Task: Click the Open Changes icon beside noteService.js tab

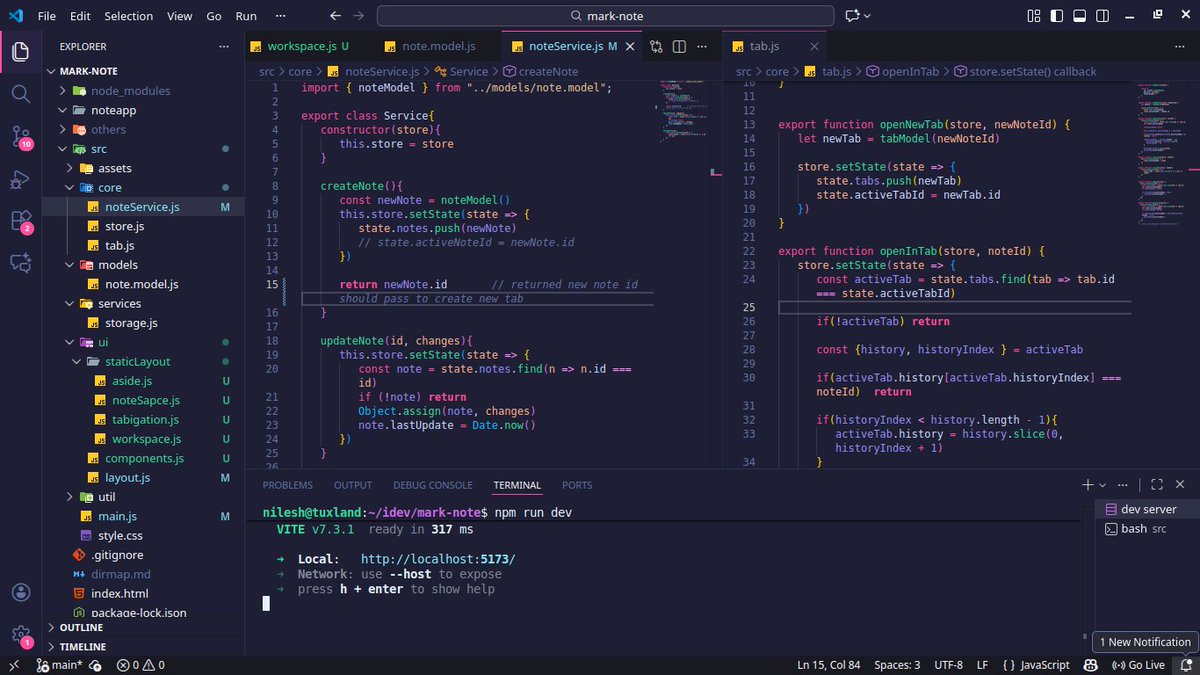Action: [x=656, y=47]
